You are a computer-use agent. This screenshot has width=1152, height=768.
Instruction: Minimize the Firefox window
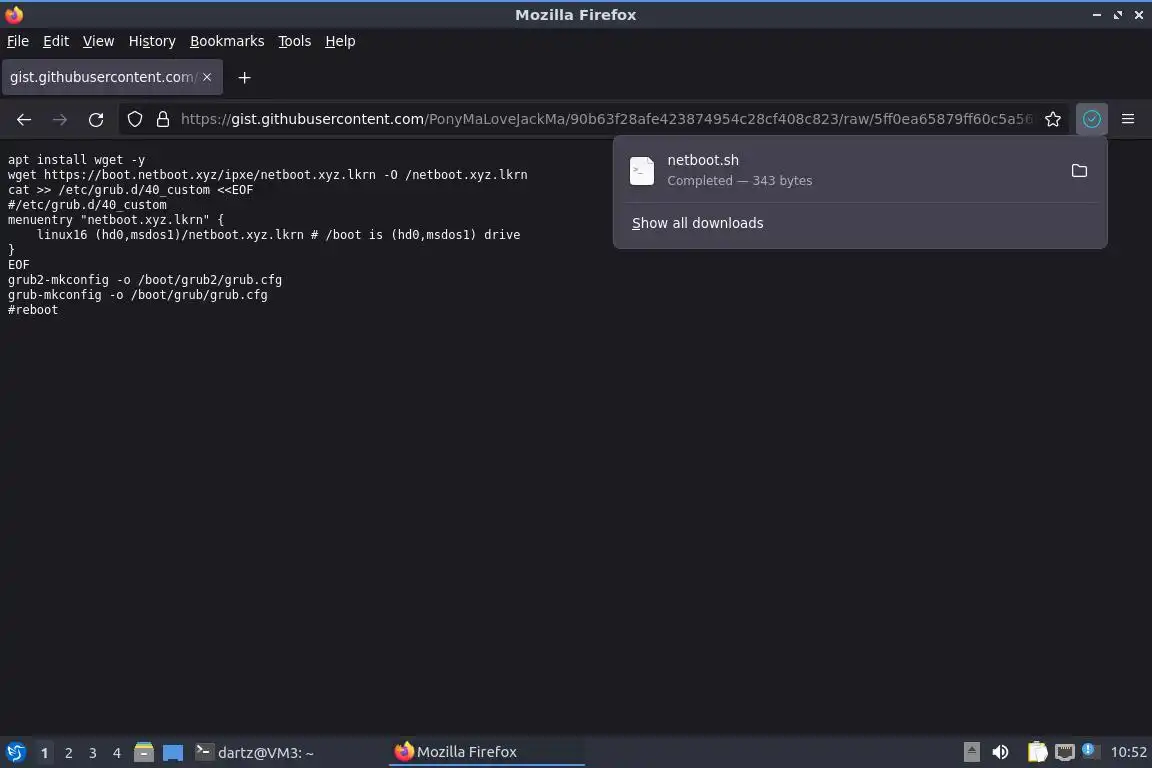1097,15
